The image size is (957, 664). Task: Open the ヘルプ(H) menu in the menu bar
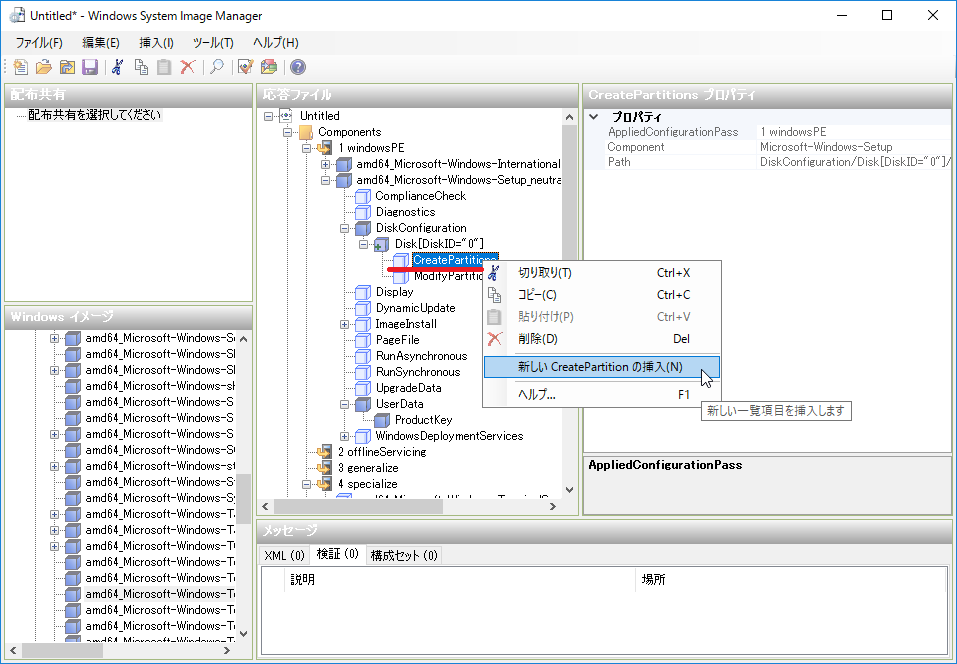[x=276, y=43]
